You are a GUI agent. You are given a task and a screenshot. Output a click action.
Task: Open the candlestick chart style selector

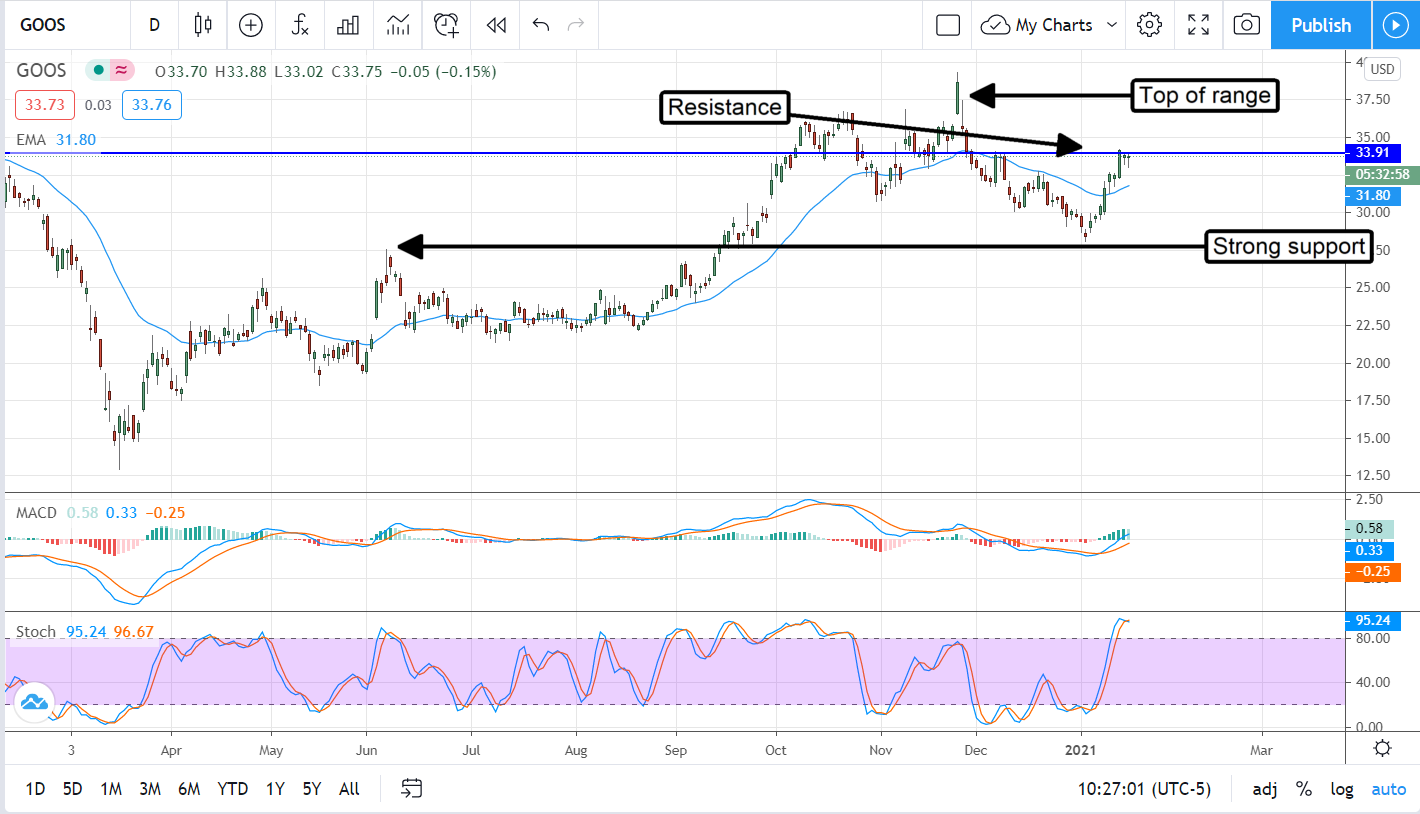coord(204,25)
